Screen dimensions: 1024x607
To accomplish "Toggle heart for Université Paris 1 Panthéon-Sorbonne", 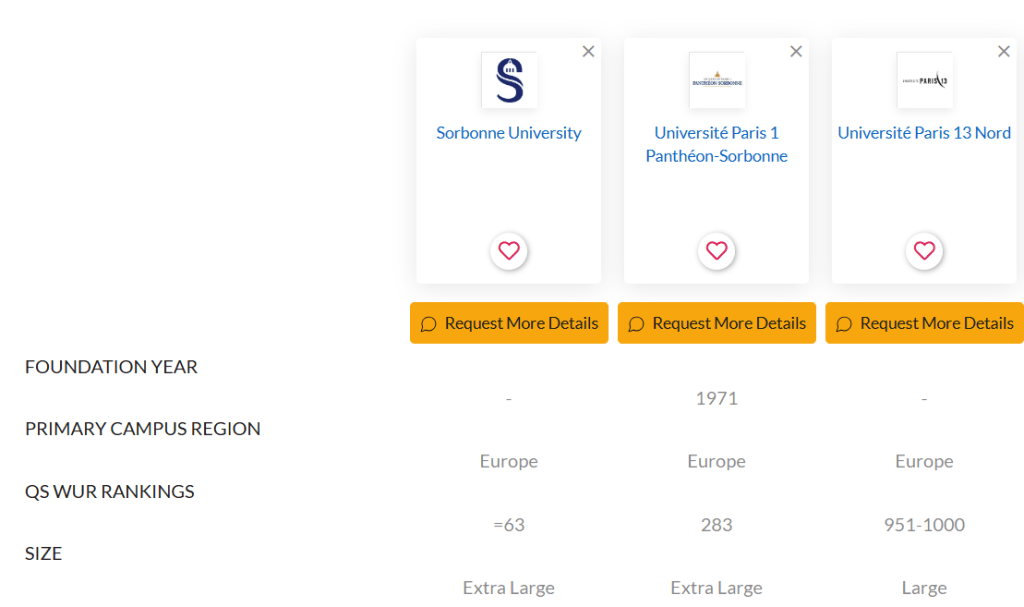I will pyautogui.click(x=717, y=251).
